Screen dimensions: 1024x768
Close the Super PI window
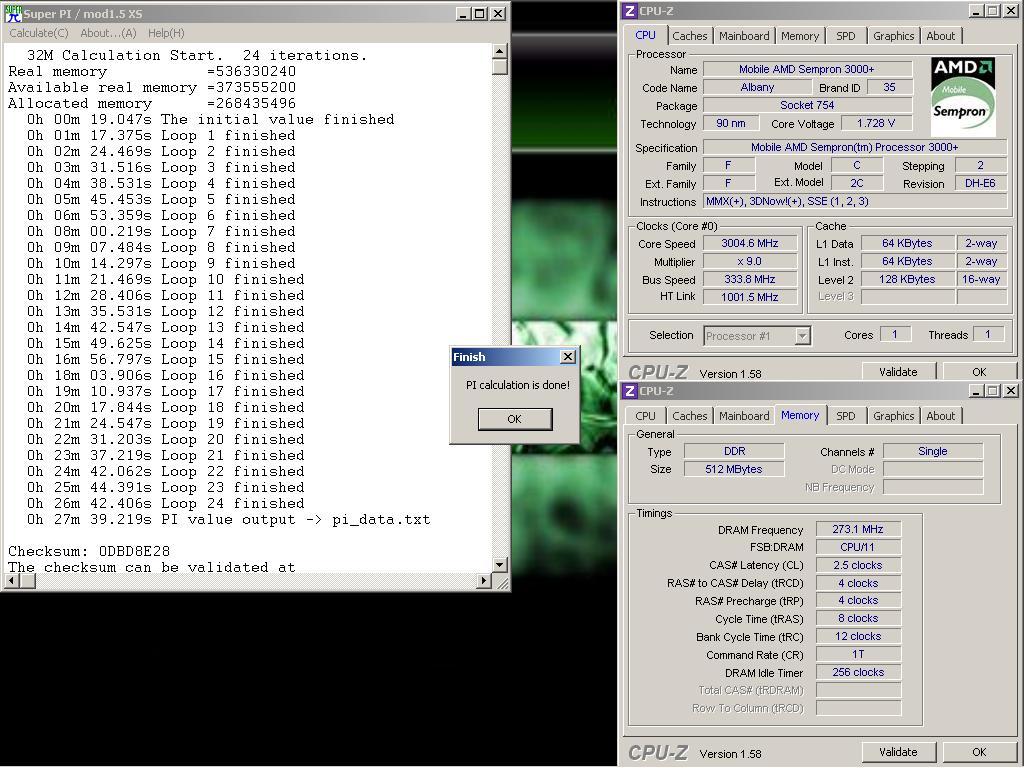click(x=498, y=14)
